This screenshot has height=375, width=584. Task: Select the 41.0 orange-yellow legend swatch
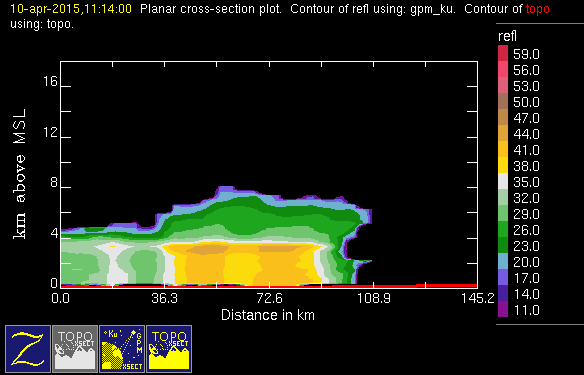click(x=503, y=149)
